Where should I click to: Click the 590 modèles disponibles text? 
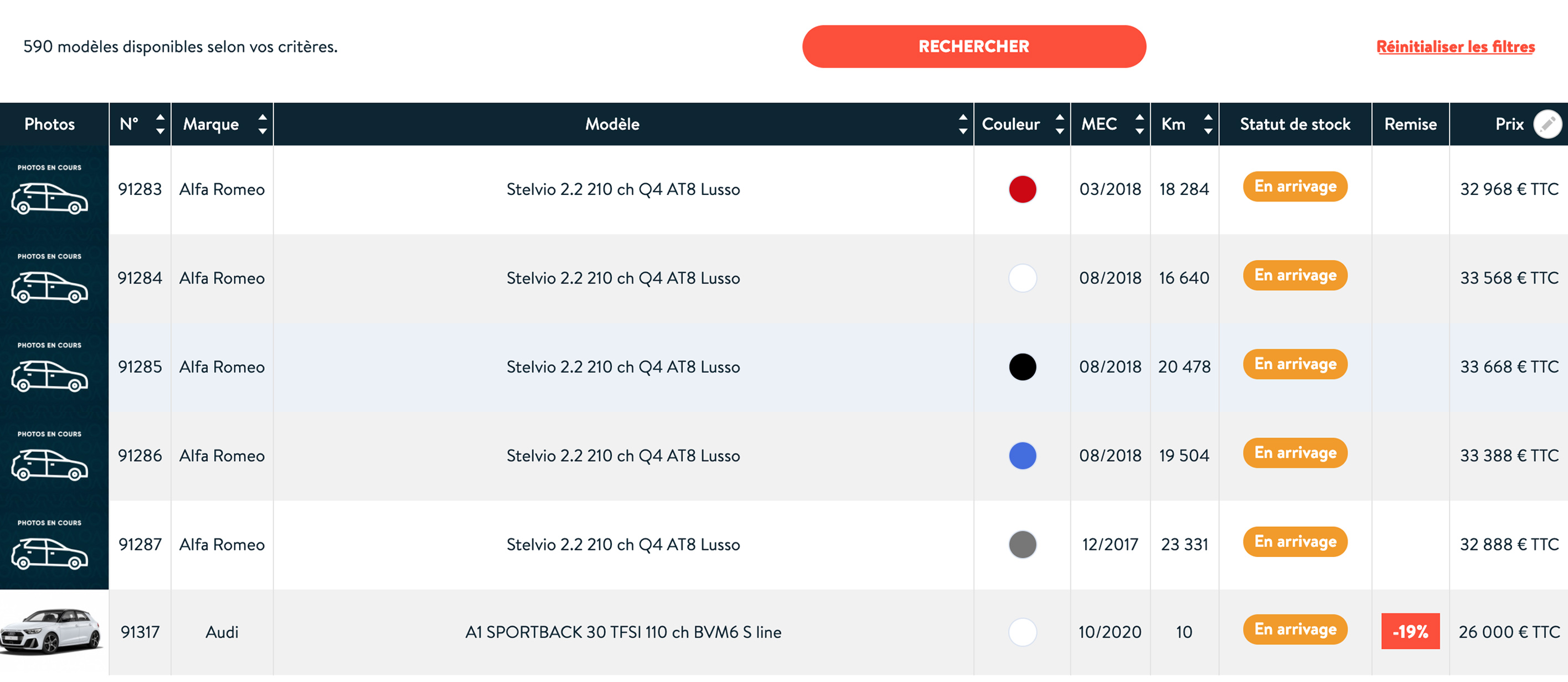point(180,46)
